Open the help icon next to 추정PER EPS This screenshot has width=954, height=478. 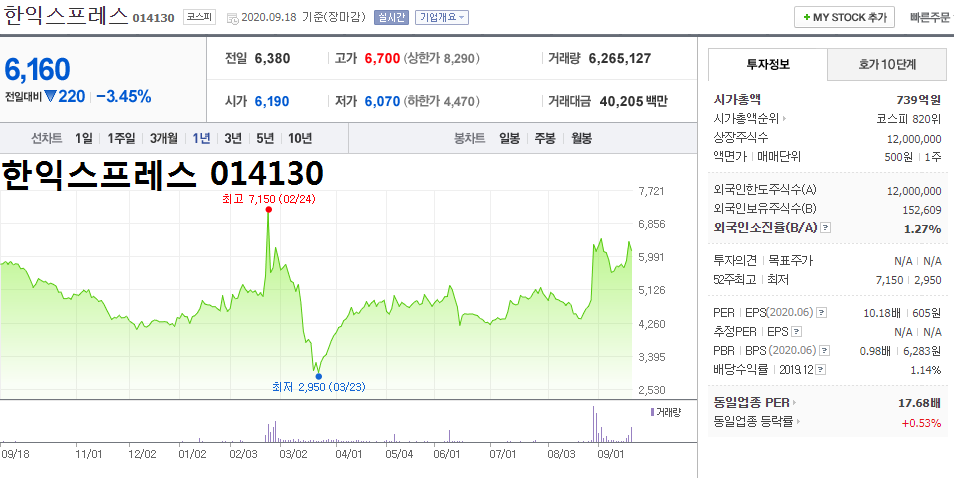click(796, 332)
